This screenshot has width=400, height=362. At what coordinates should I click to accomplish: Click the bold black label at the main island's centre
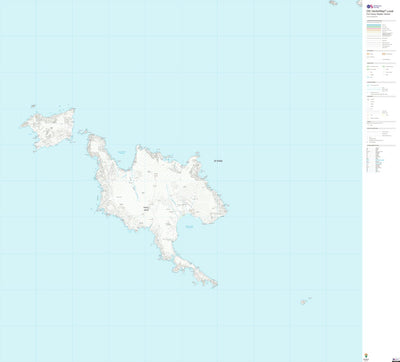tap(146, 208)
